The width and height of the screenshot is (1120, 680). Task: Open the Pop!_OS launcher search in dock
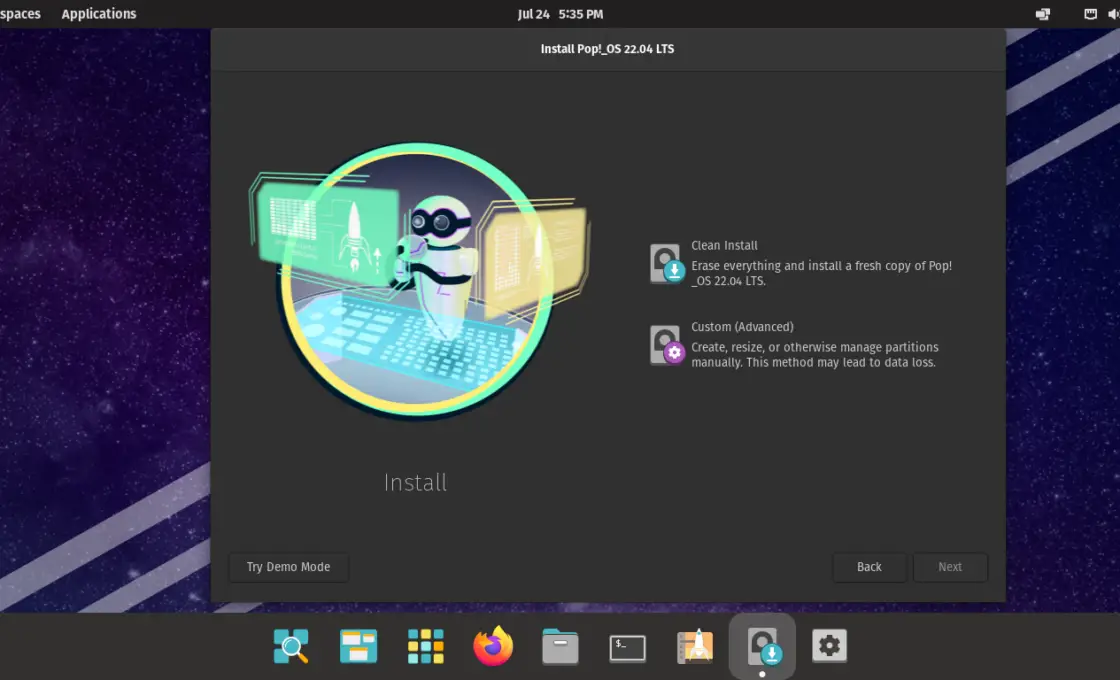coord(291,647)
